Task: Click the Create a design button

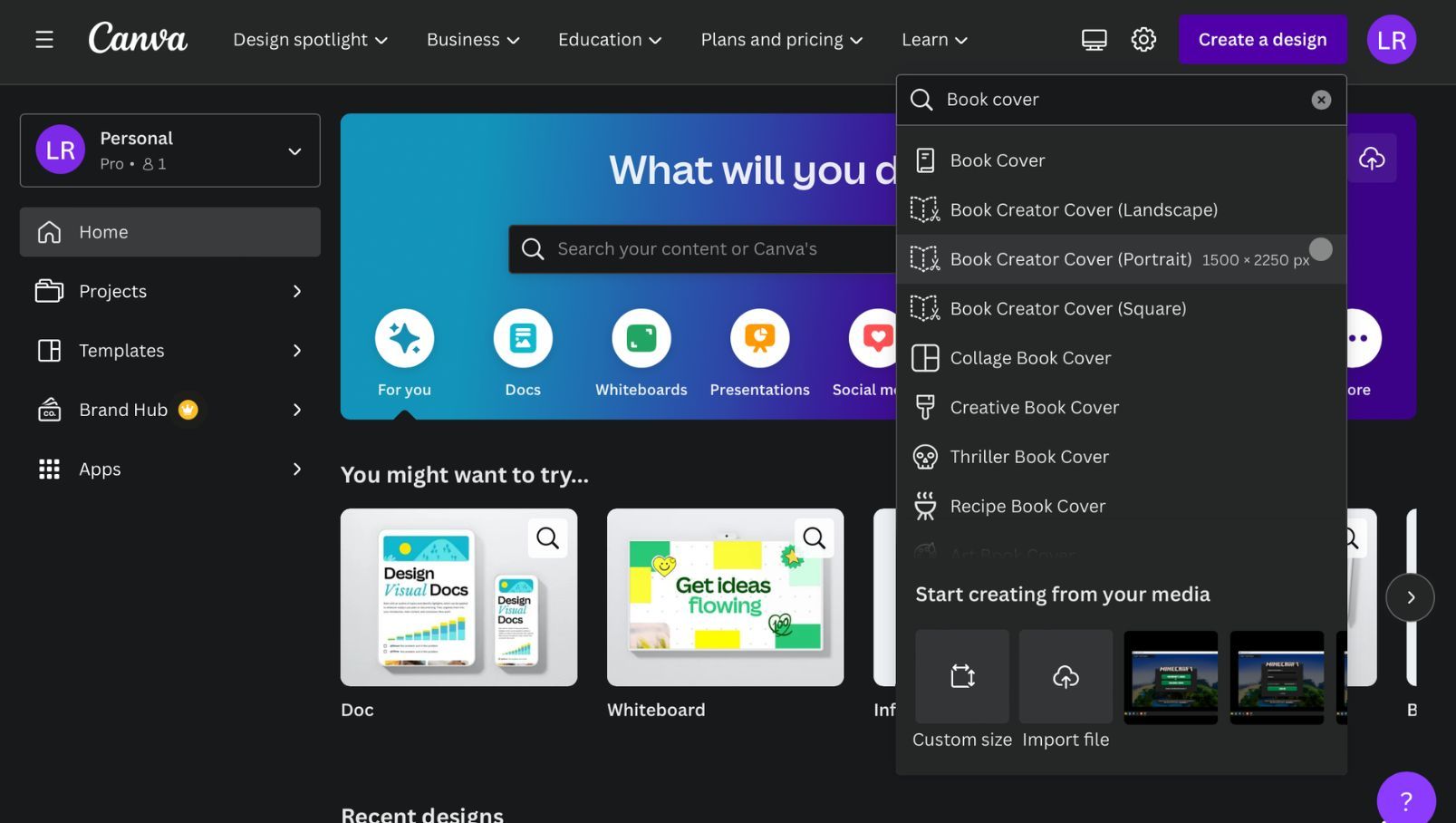Action: coord(1261,39)
